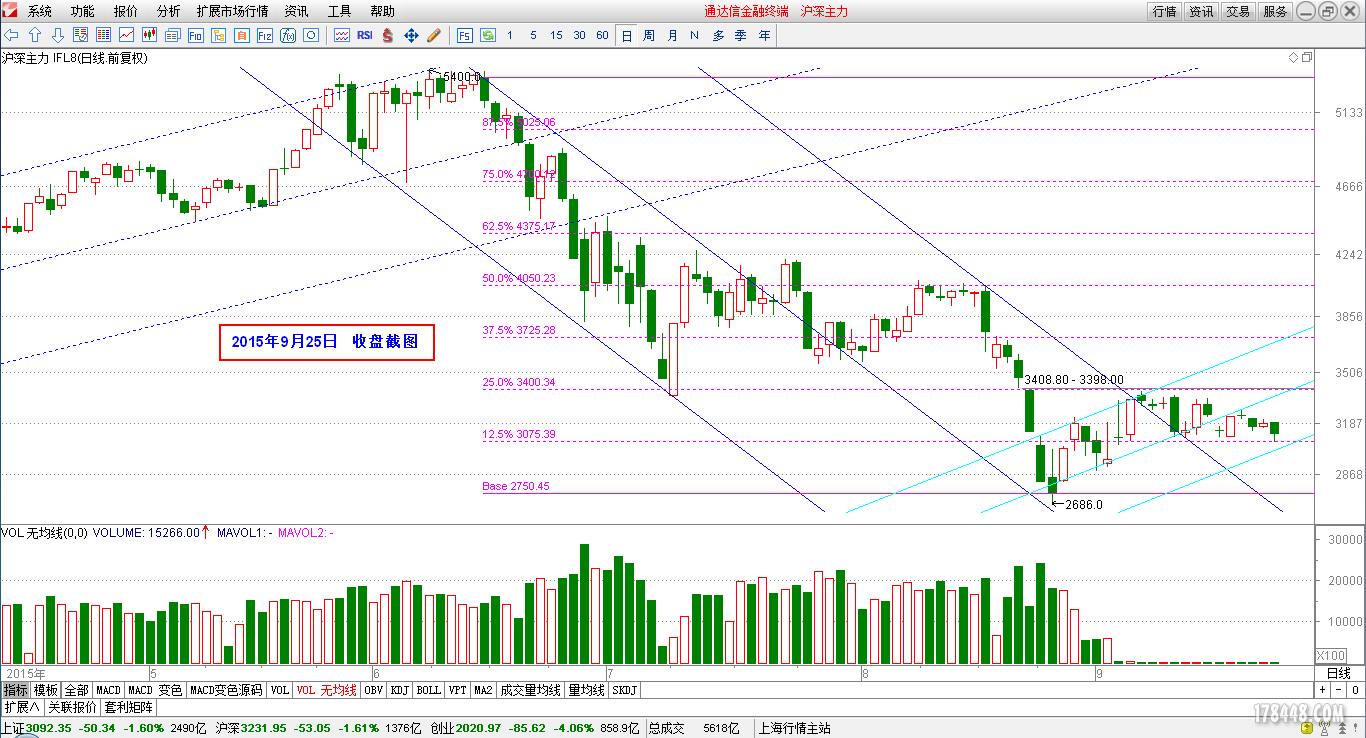Click the X100 volume scale box
The image size is (1366, 738).
[1330, 655]
